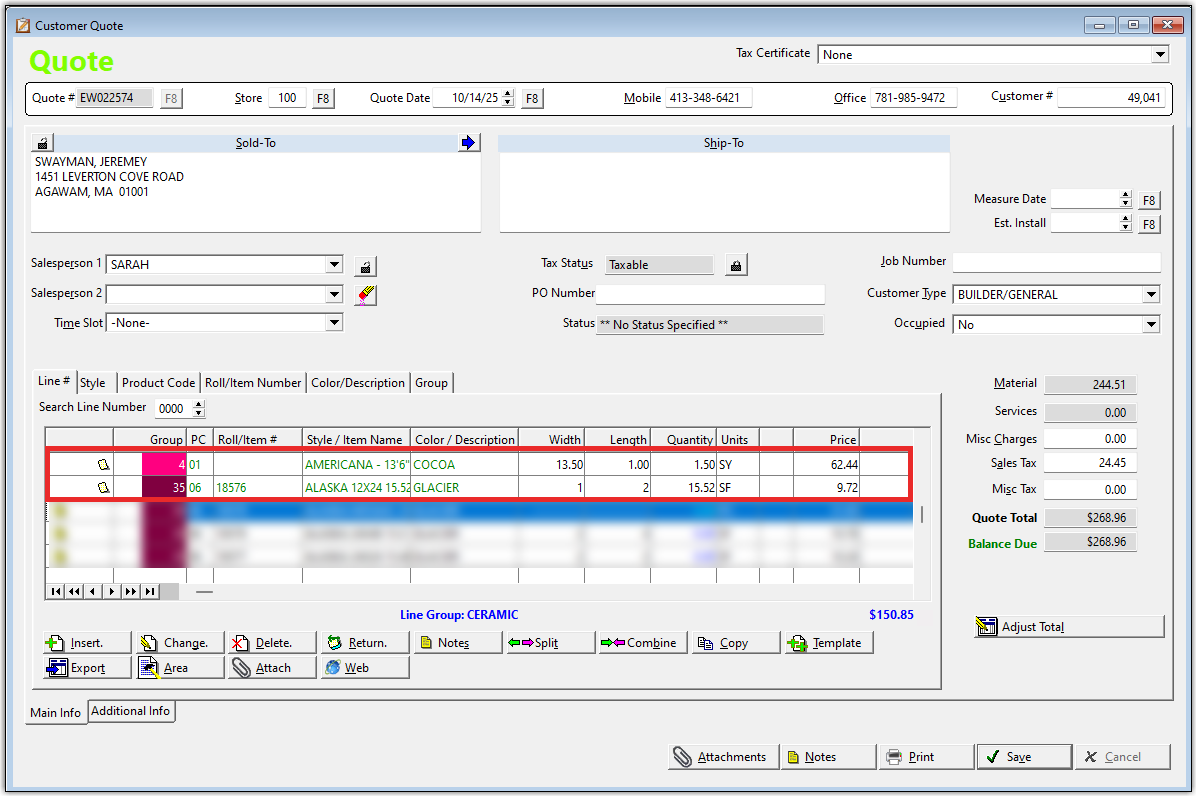Click the Quote Date spinner
The image size is (1197, 797).
[x=508, y=98]
